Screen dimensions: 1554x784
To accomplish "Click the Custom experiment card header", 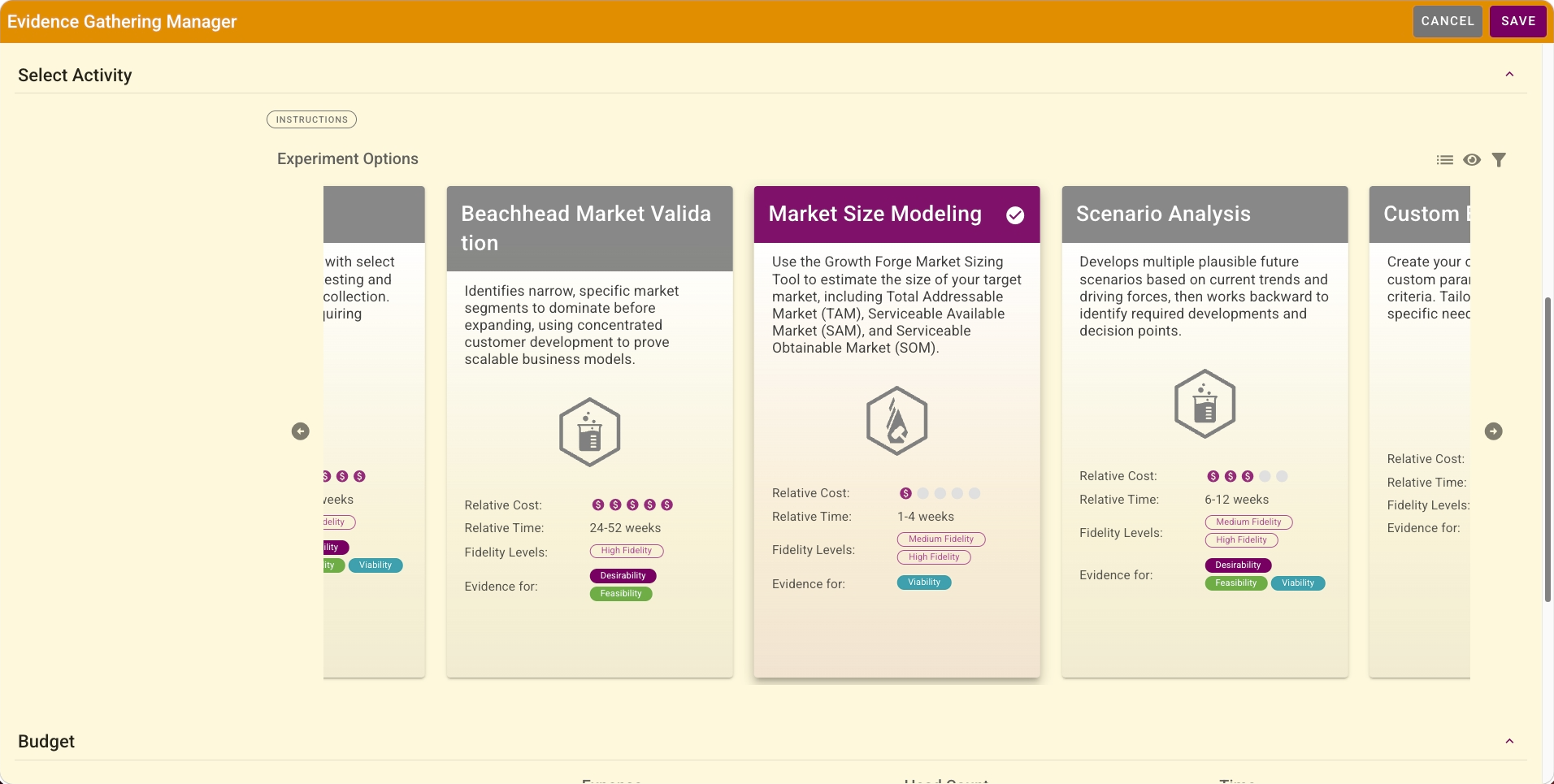I will point(1420,214).
